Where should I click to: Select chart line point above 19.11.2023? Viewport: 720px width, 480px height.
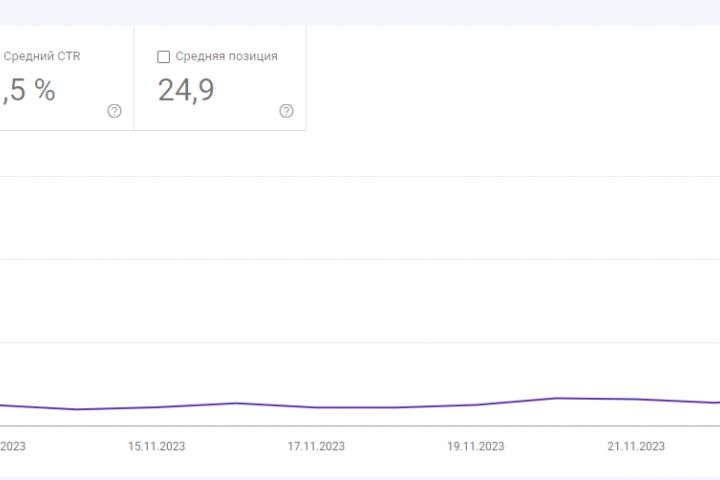coord(476,404)
